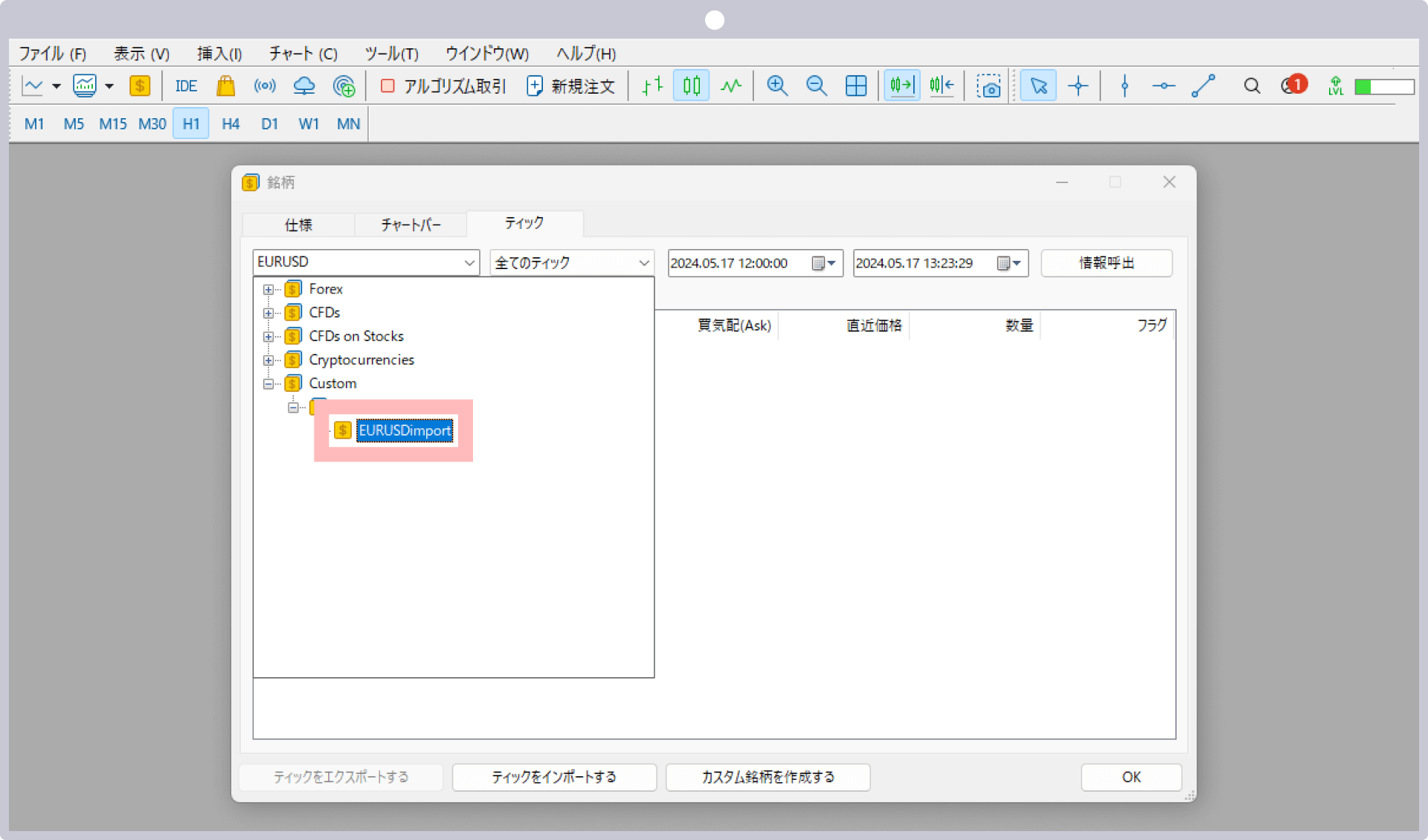1428x840 pixels.
Task: Open the chart type line icon
Action: pyautogui.click(x=33, y=86)
